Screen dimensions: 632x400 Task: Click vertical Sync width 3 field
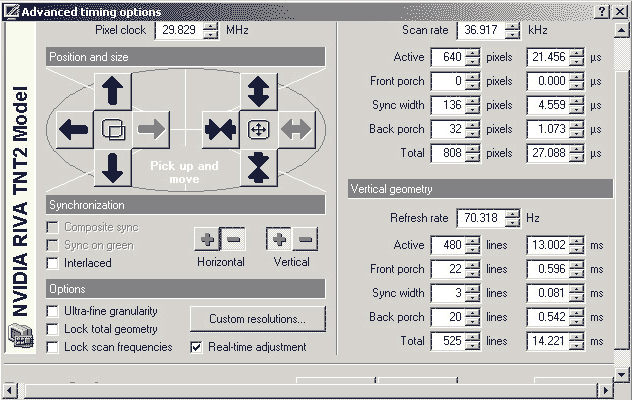(449, 293)
